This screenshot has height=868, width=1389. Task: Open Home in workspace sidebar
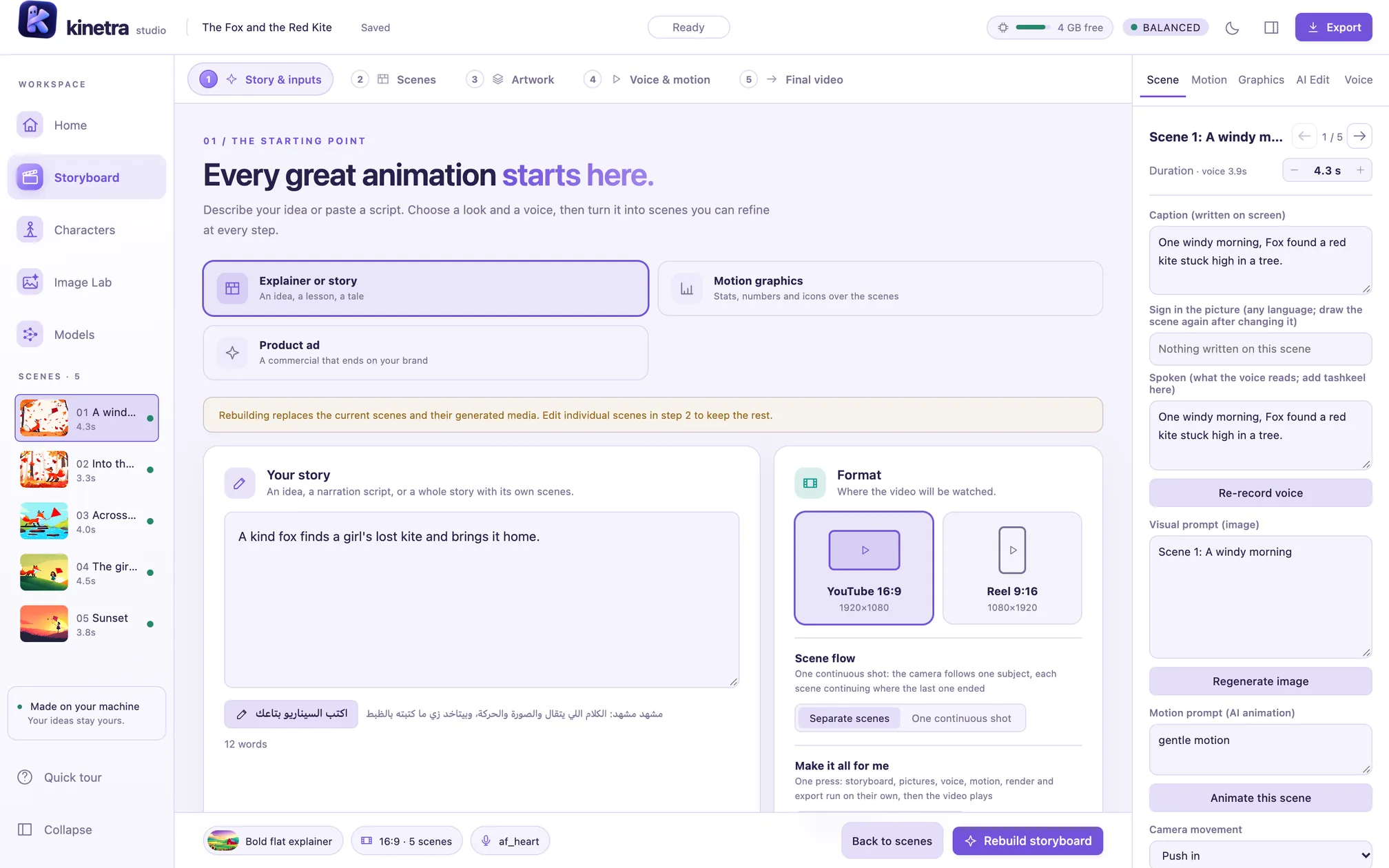click(87, 125)
